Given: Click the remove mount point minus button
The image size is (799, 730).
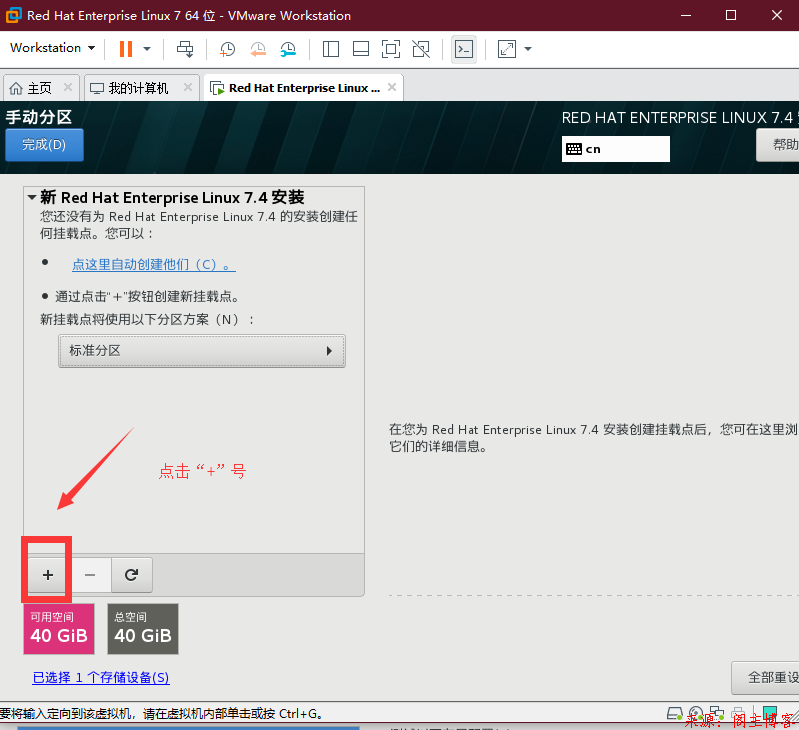Looking at the screenshot, I should [x=90, y=575].
